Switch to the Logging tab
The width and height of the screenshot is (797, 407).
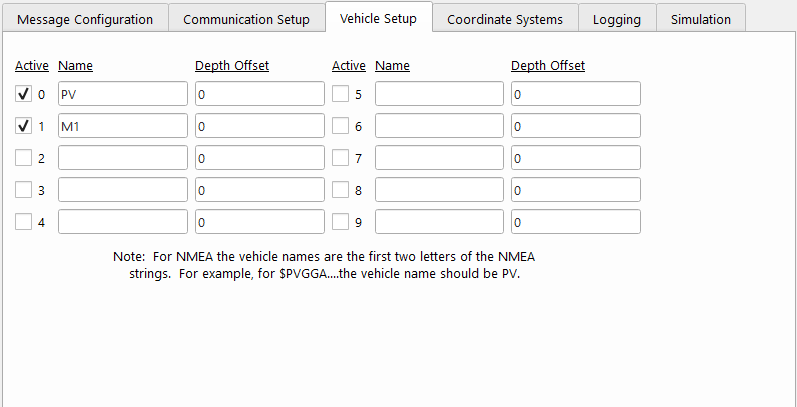pyautogui.click(x=617, y=19)
